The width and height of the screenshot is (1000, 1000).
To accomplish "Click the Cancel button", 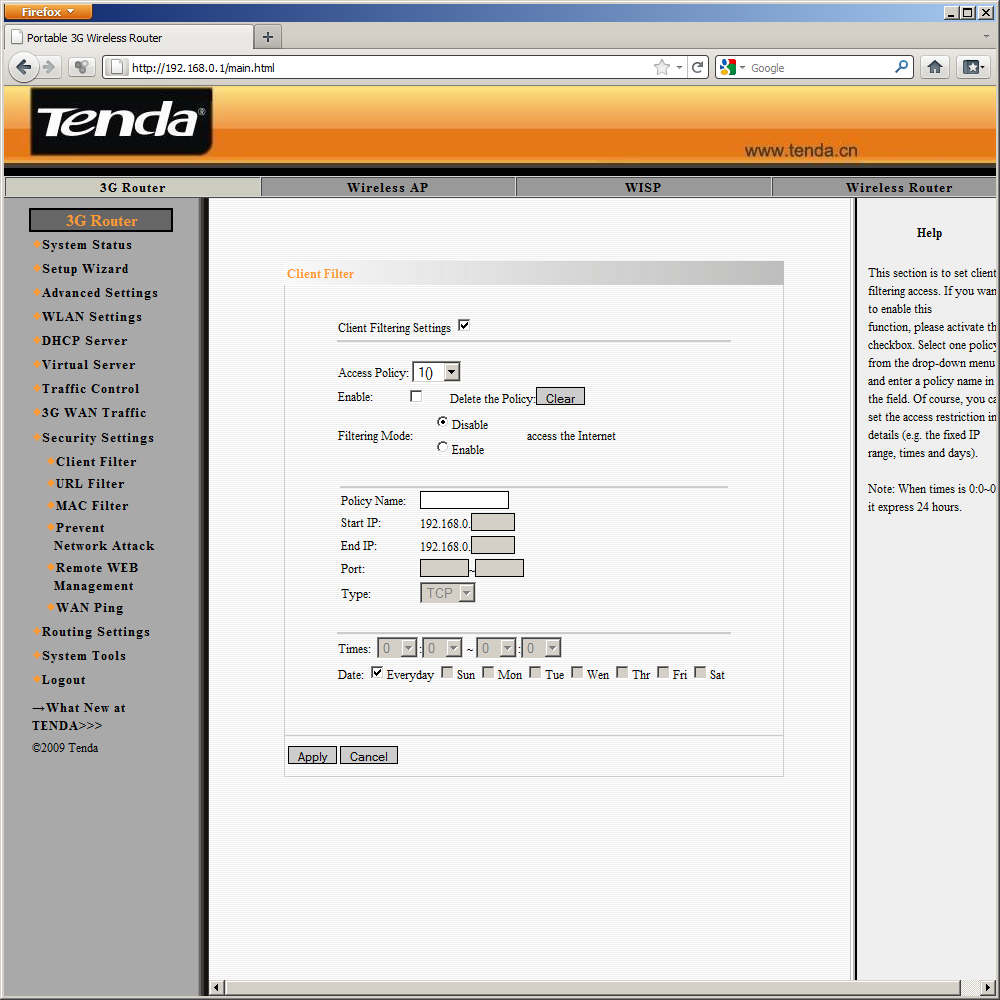I will point(369,756).
